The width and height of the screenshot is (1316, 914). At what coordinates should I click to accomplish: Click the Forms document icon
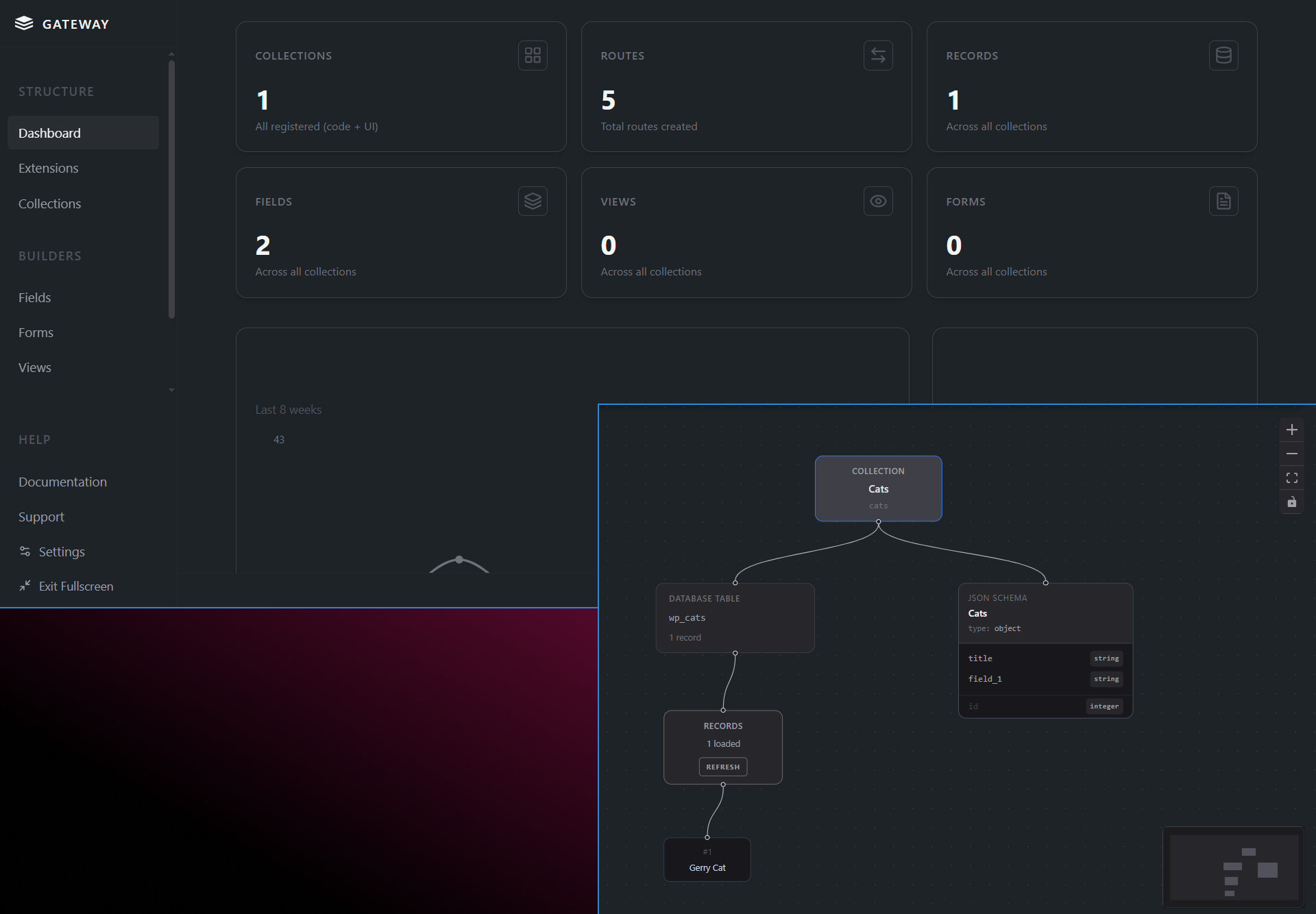click(x=1223, y=201)
